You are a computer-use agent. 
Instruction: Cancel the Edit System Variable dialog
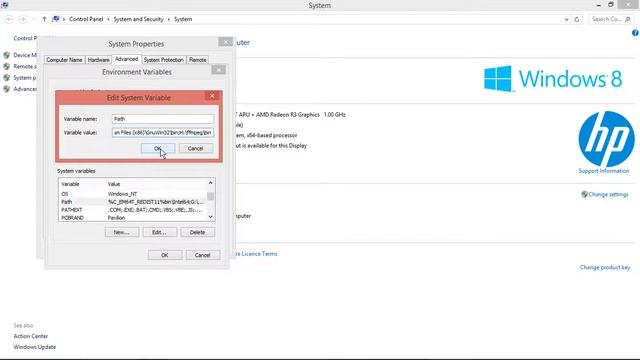pyautogui.click(x=196, y=149)
